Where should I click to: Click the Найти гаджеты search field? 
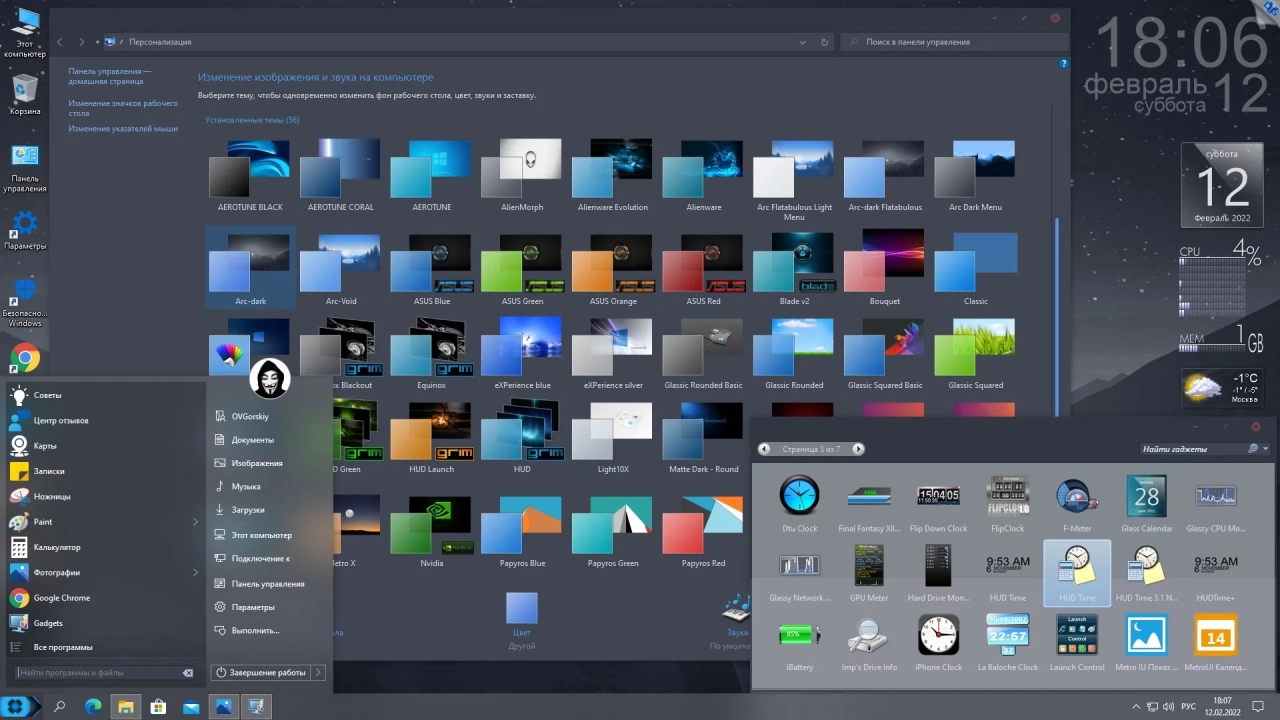click(x=1193, y=449)
